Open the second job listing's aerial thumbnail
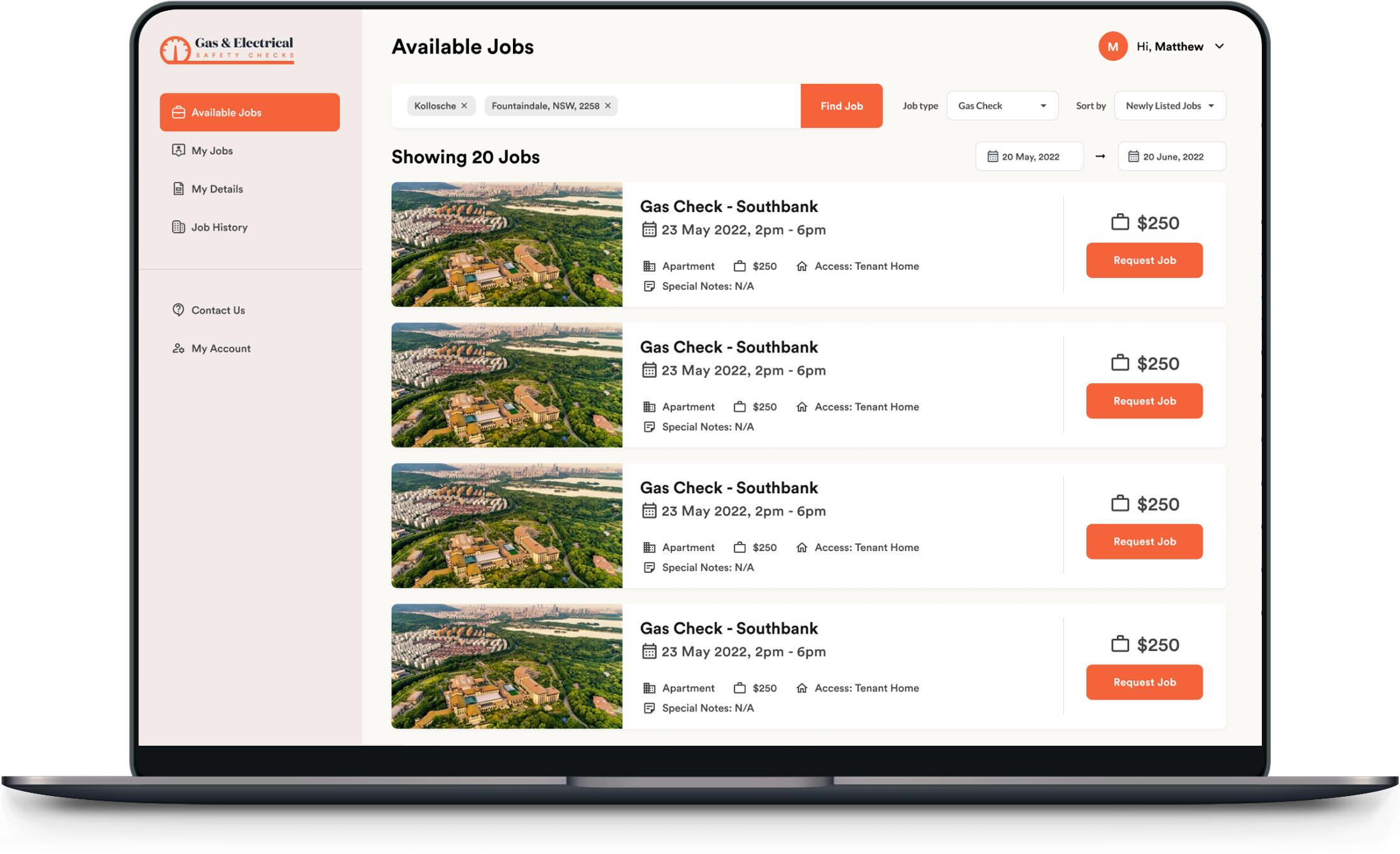This screenshot has height=854, width=1400. (507, 385)
